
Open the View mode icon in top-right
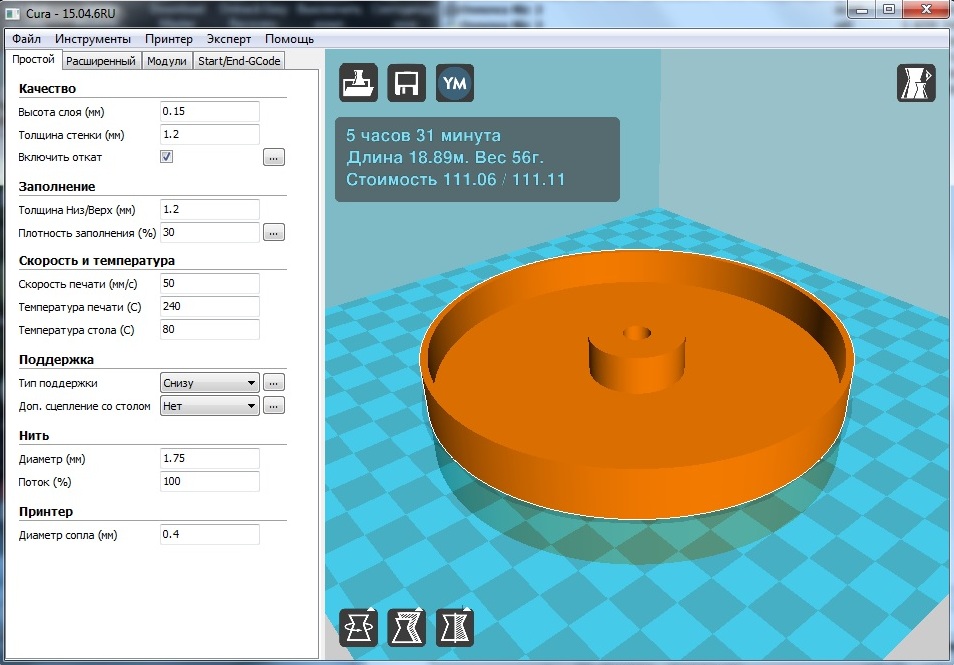tap(915, 83)
